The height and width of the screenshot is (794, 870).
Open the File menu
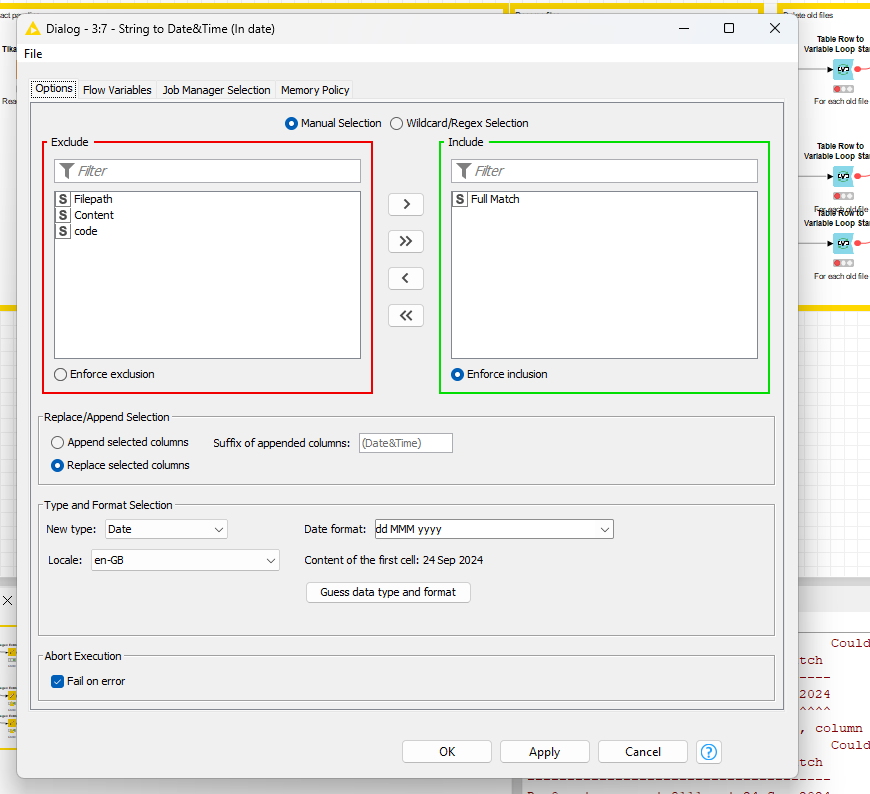click(33, 53)
